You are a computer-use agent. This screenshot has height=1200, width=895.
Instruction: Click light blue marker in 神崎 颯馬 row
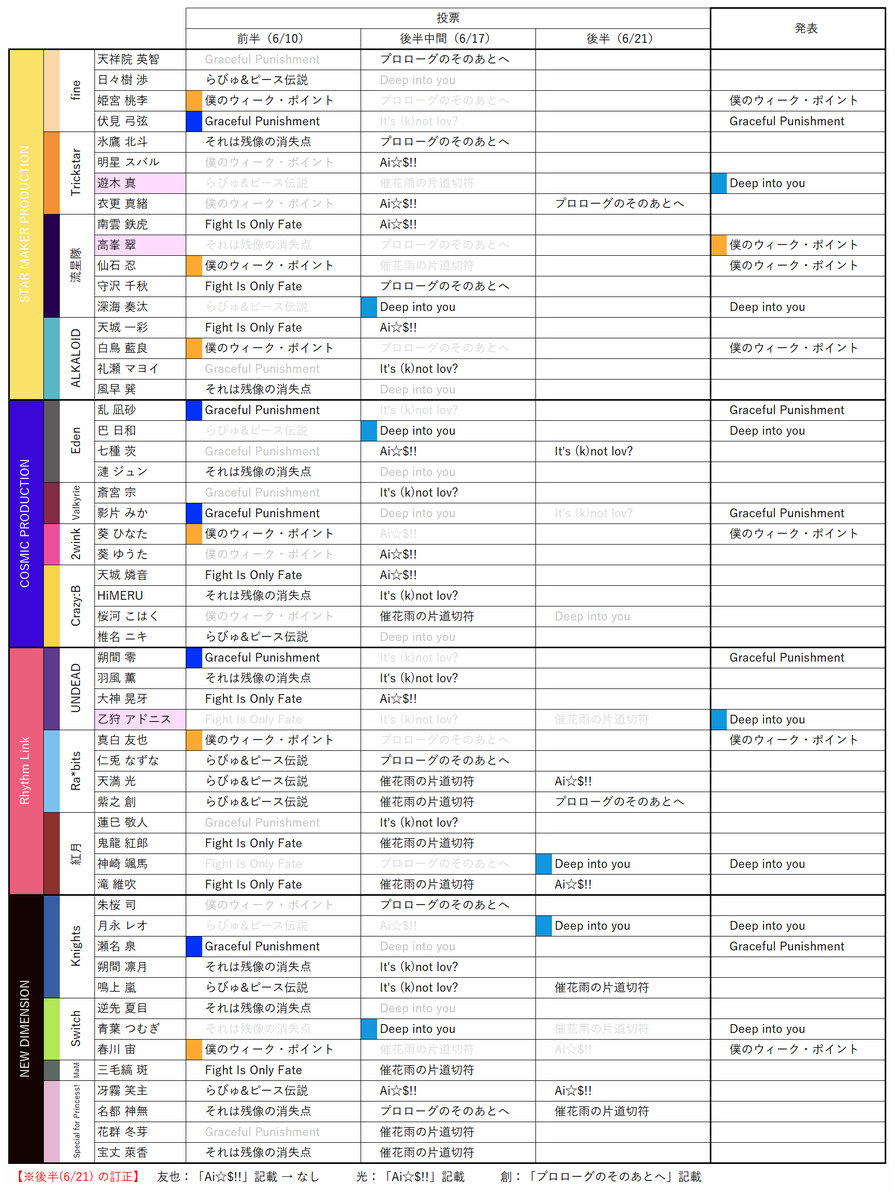[x=544, y=864]
